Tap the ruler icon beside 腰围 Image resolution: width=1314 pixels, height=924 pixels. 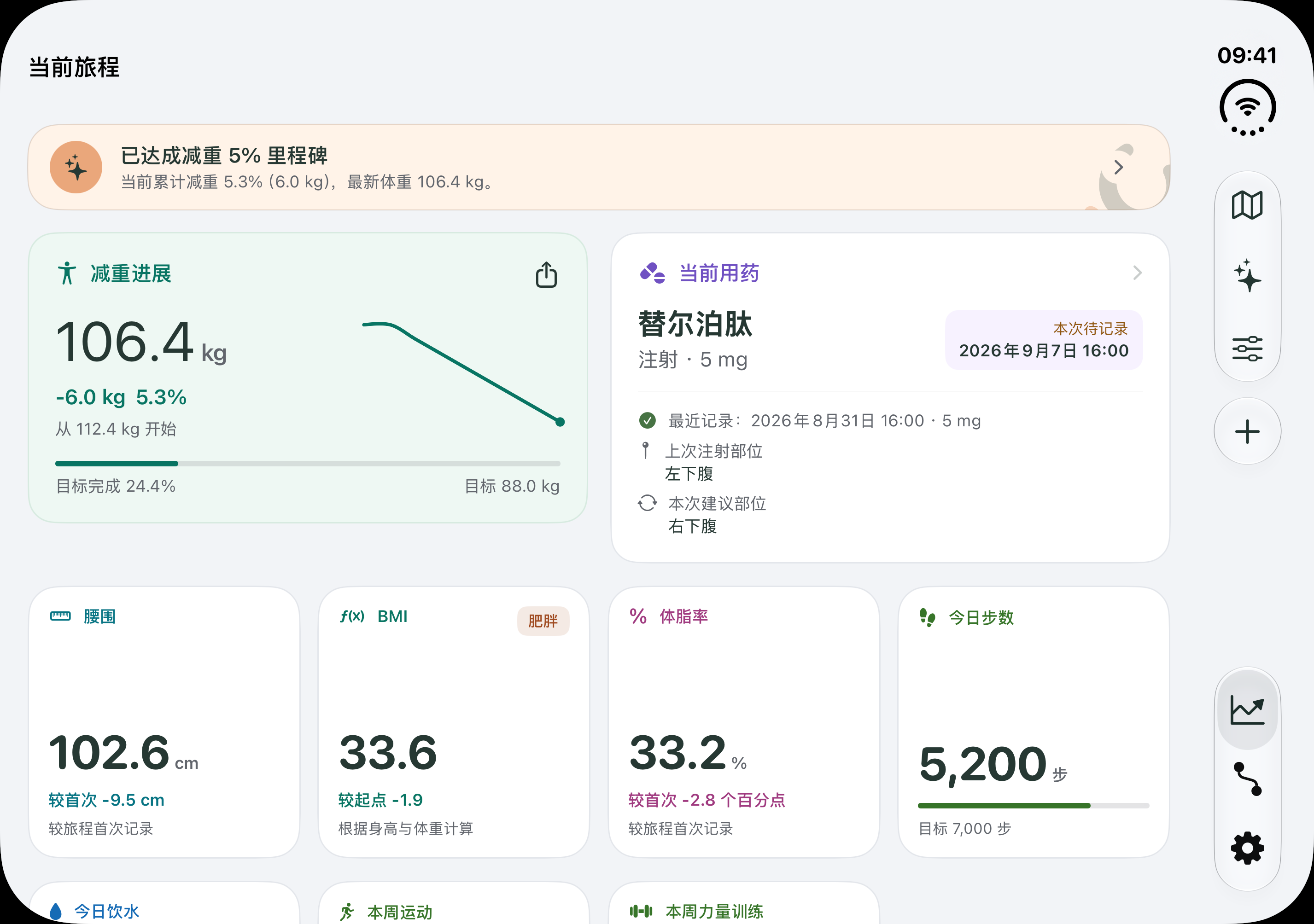pyautogui.click(x=60, y=616)
